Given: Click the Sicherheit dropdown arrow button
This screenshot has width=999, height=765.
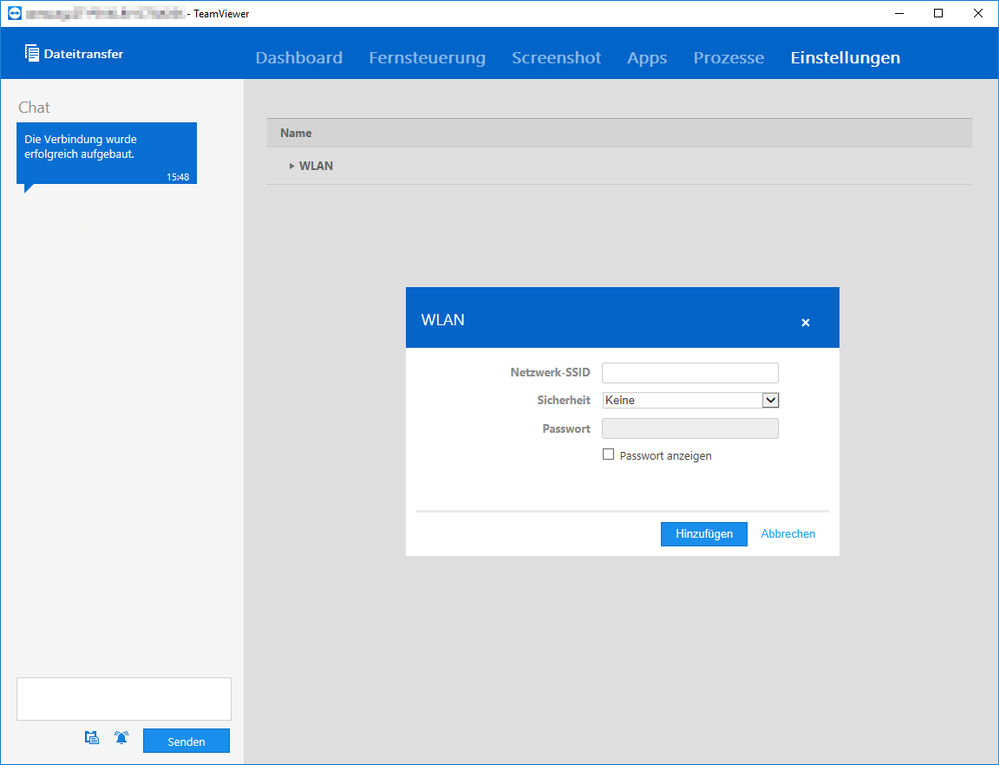Looking at the screenshot, I should [x=770, y=400].
